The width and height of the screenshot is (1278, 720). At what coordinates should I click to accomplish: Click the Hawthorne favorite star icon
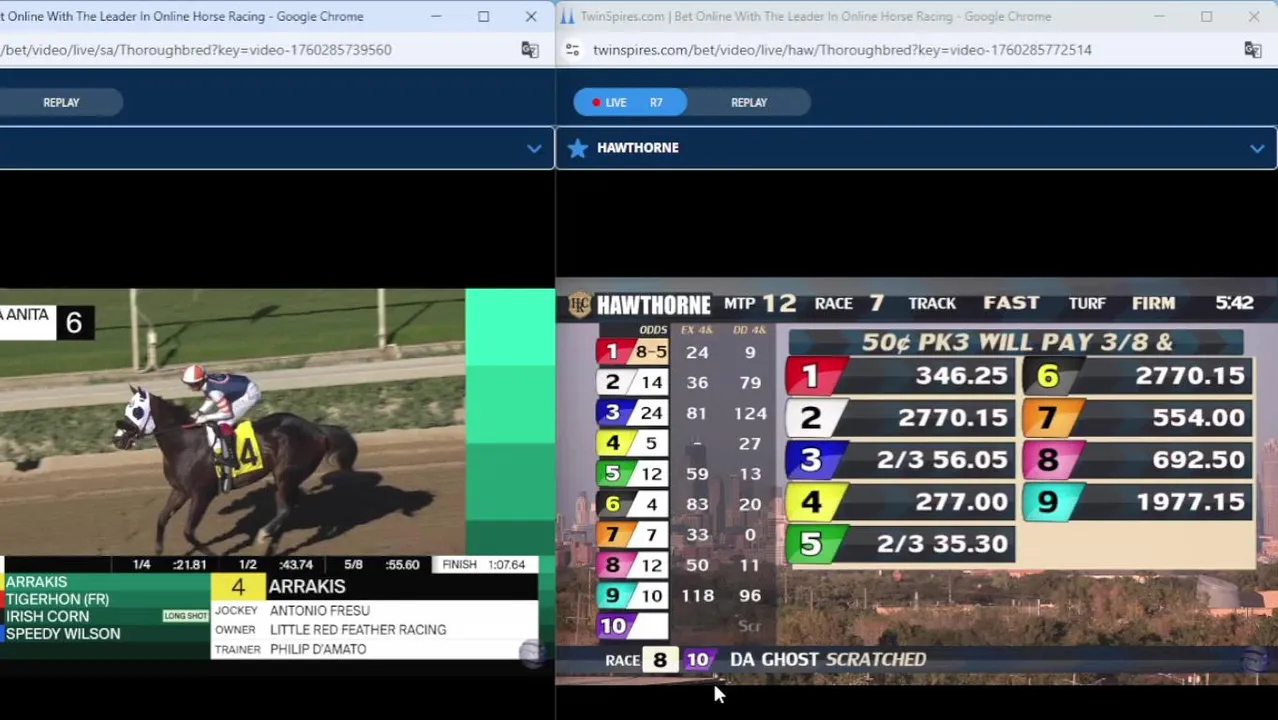tap(578, 148)
